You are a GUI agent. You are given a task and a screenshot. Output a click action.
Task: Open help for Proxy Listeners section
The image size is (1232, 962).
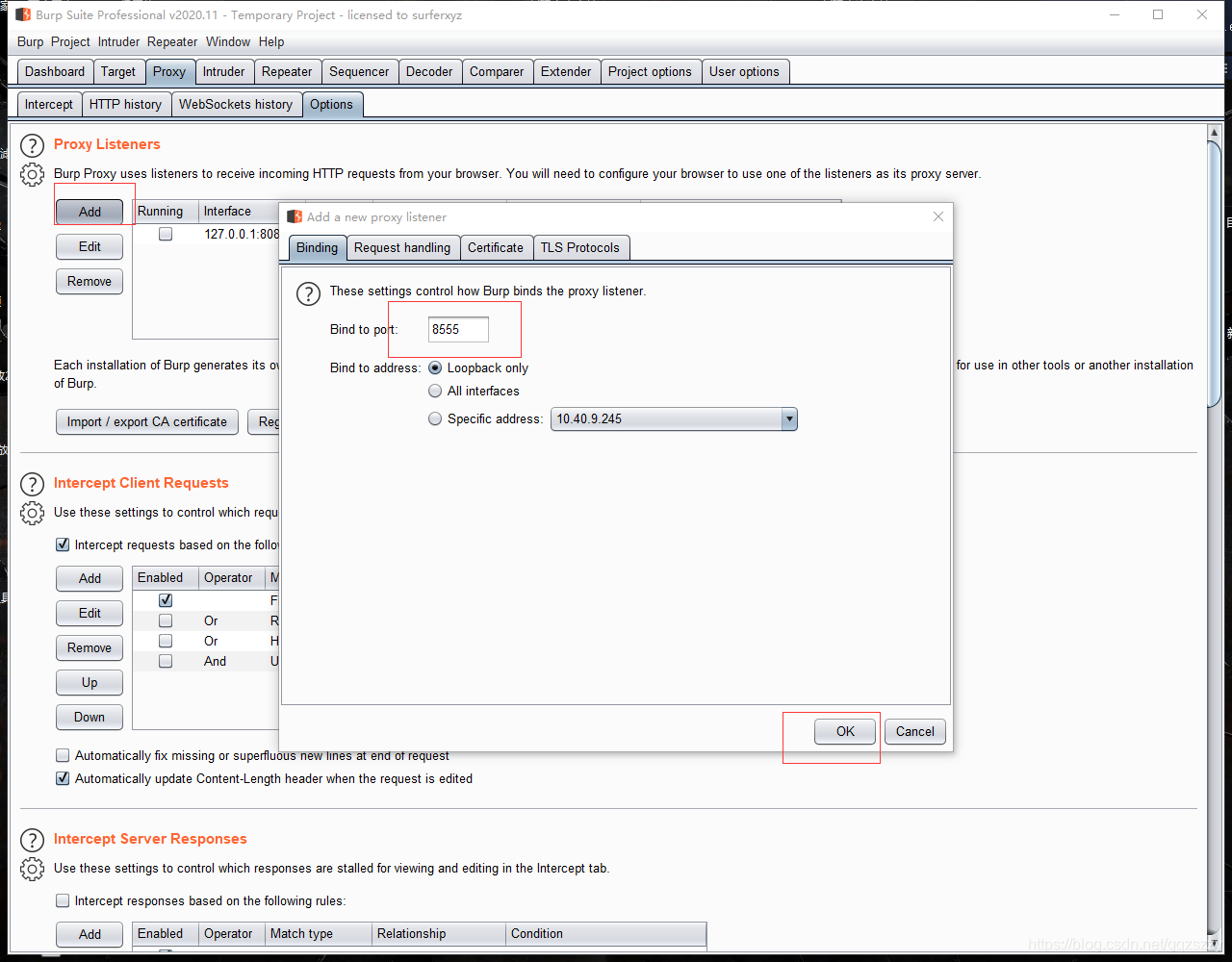pos(33,146)
